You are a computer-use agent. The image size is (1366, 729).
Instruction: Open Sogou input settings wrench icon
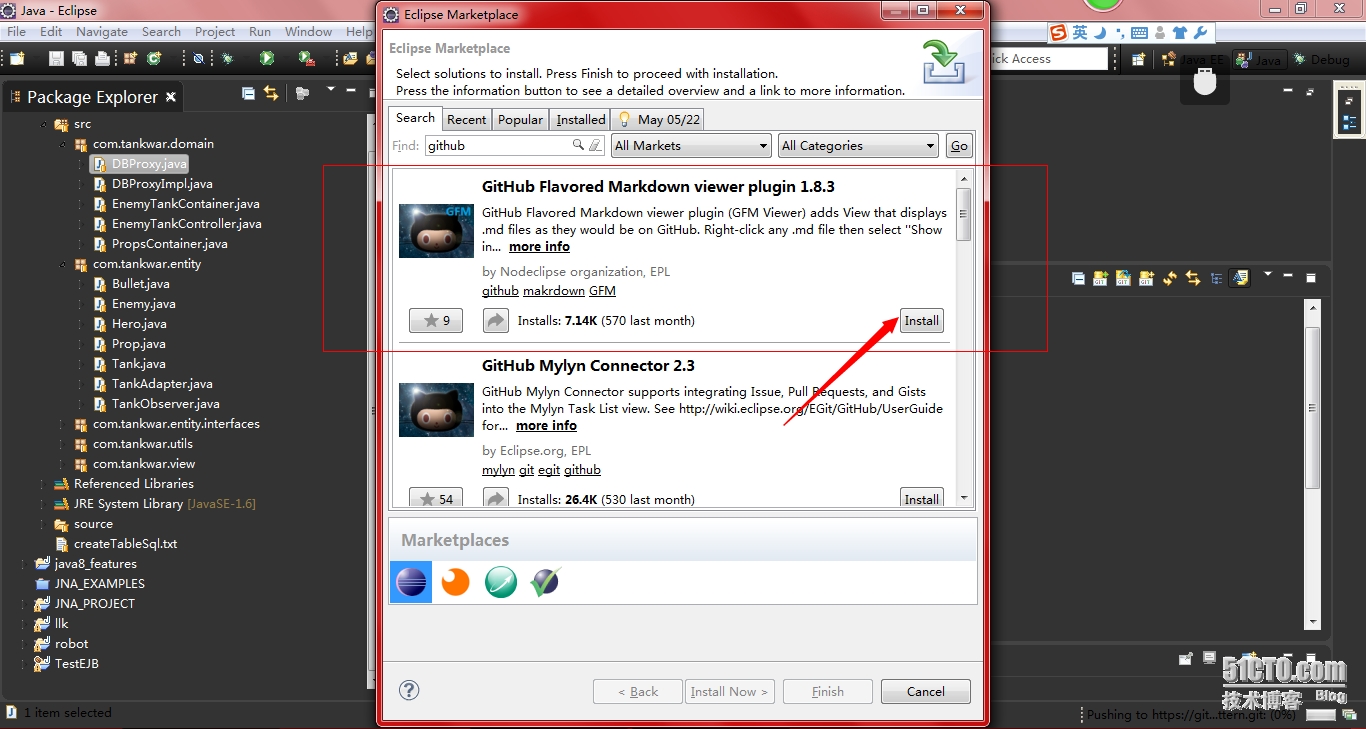pos(1201,33)
